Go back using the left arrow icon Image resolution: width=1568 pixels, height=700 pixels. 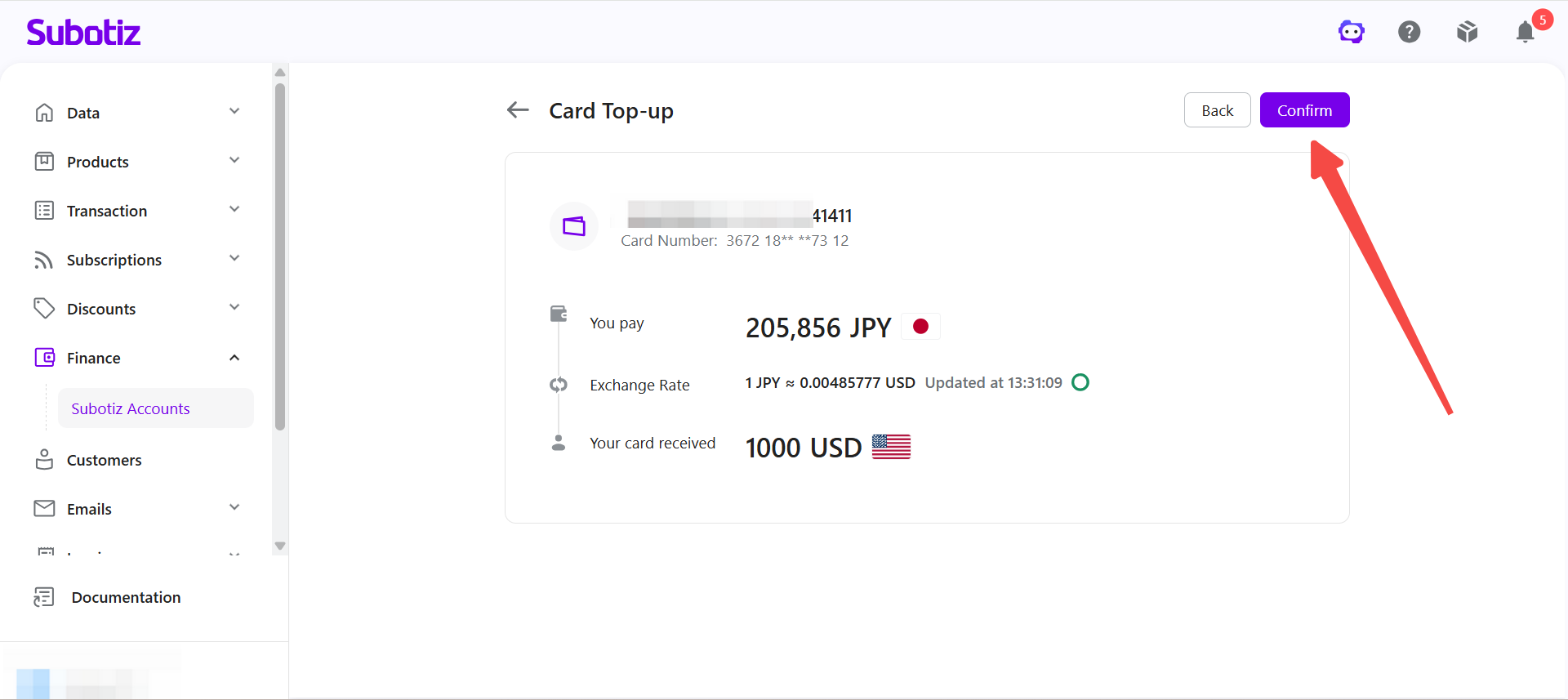pyautogui.click(x=518, y=109)
